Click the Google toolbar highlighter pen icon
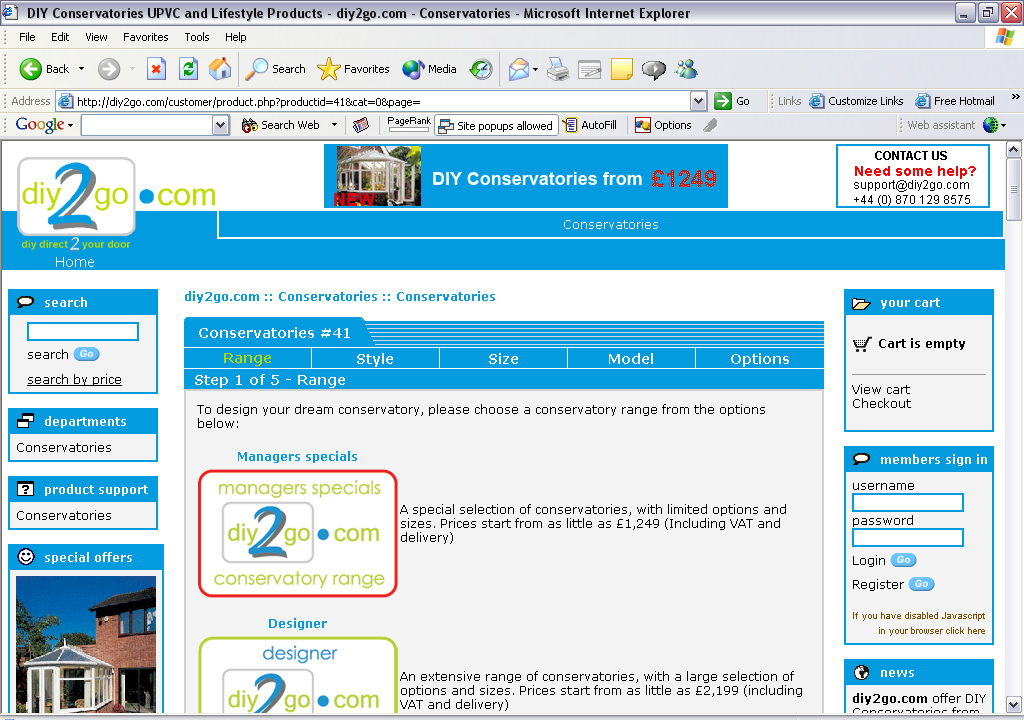Image resolution: width=1024 pixels, height=720 pixels. [711, 125]
